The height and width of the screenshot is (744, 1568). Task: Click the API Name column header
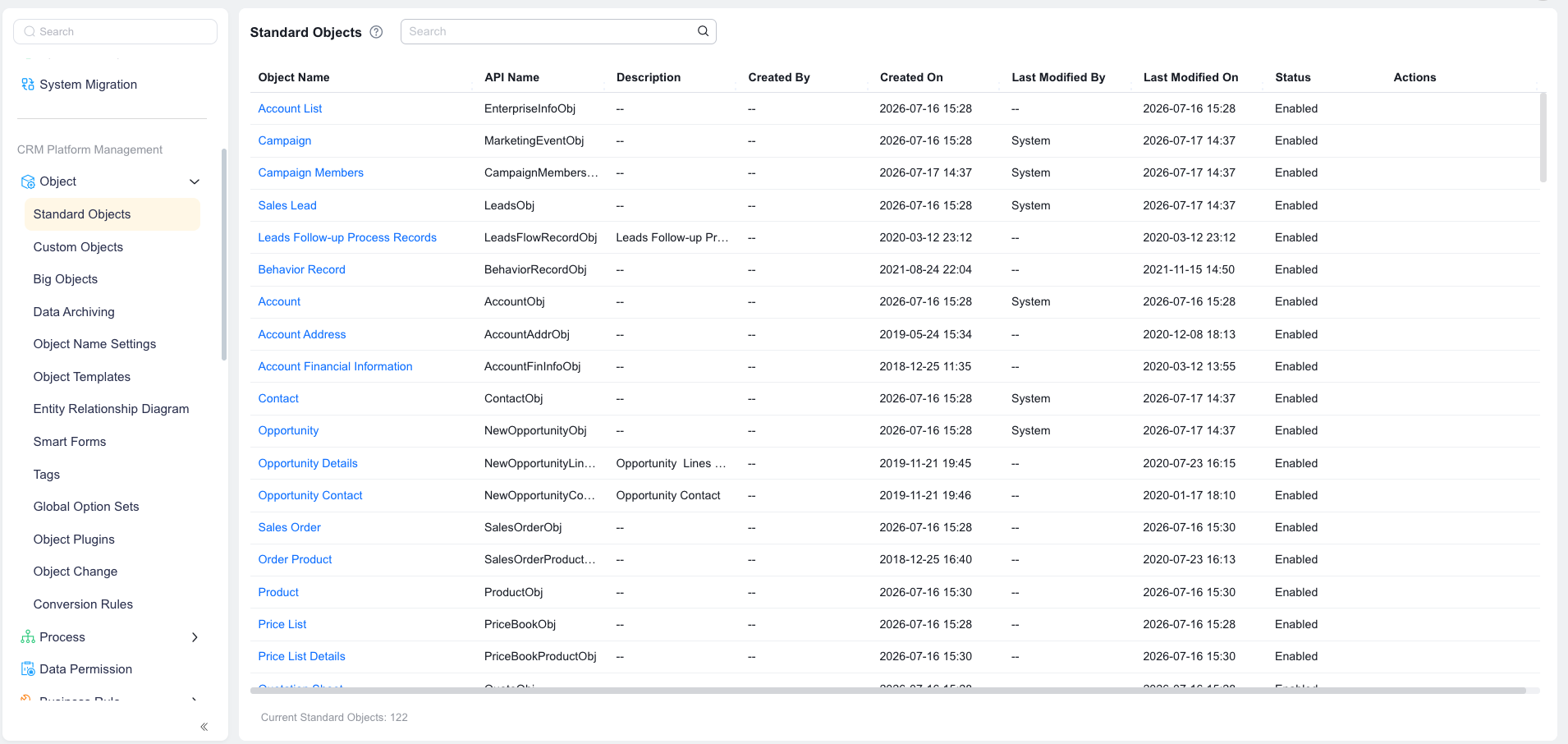tap(511, 77)
